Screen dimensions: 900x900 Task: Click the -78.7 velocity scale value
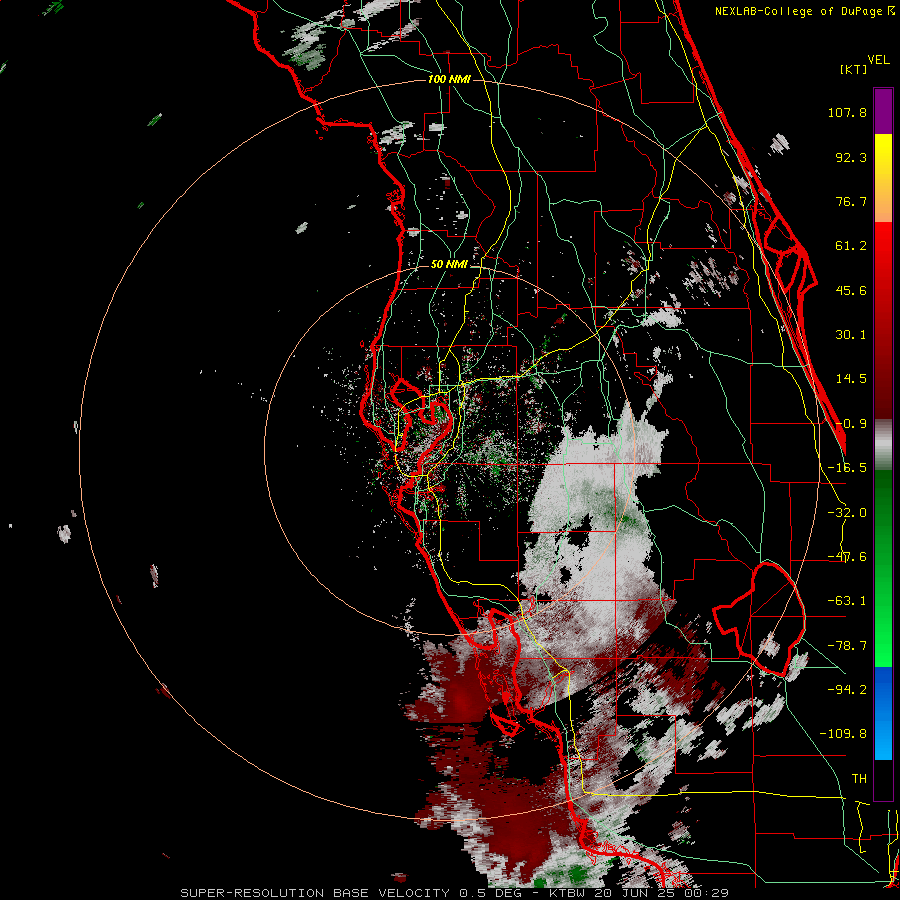847,646
